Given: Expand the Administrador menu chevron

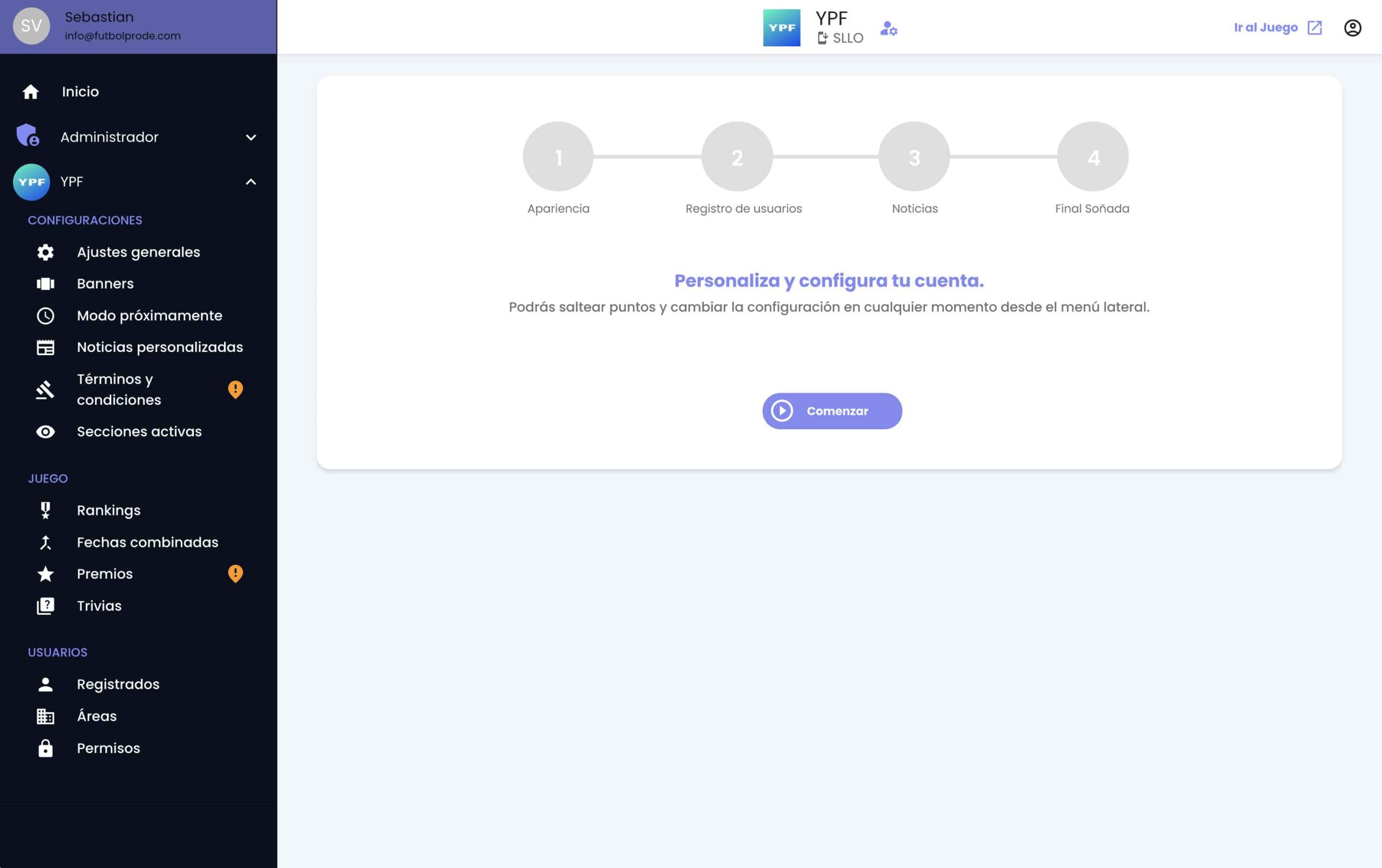Looking at the screenshot, I should (251, 137).
